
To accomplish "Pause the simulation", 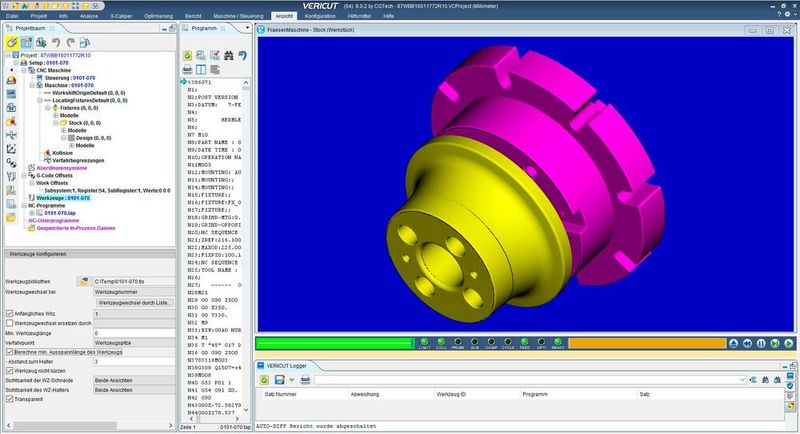I will (761, 344).
